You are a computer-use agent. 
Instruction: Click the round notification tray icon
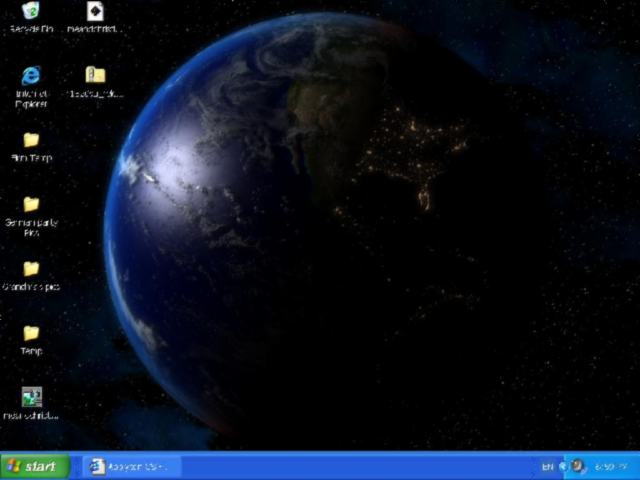click(x=579, y=466)
